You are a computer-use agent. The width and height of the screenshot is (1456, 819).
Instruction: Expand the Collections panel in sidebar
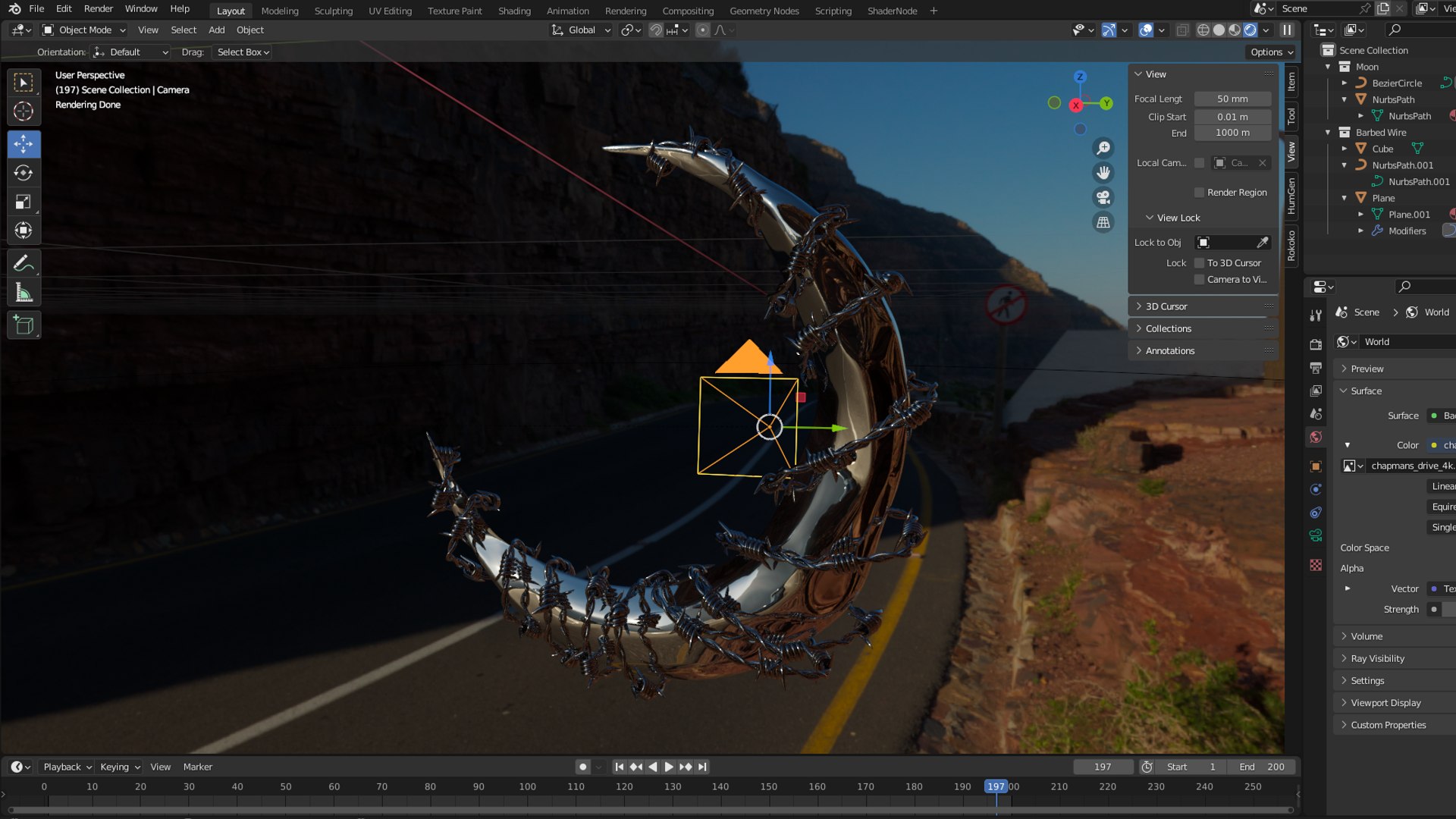coord(1168,328)
